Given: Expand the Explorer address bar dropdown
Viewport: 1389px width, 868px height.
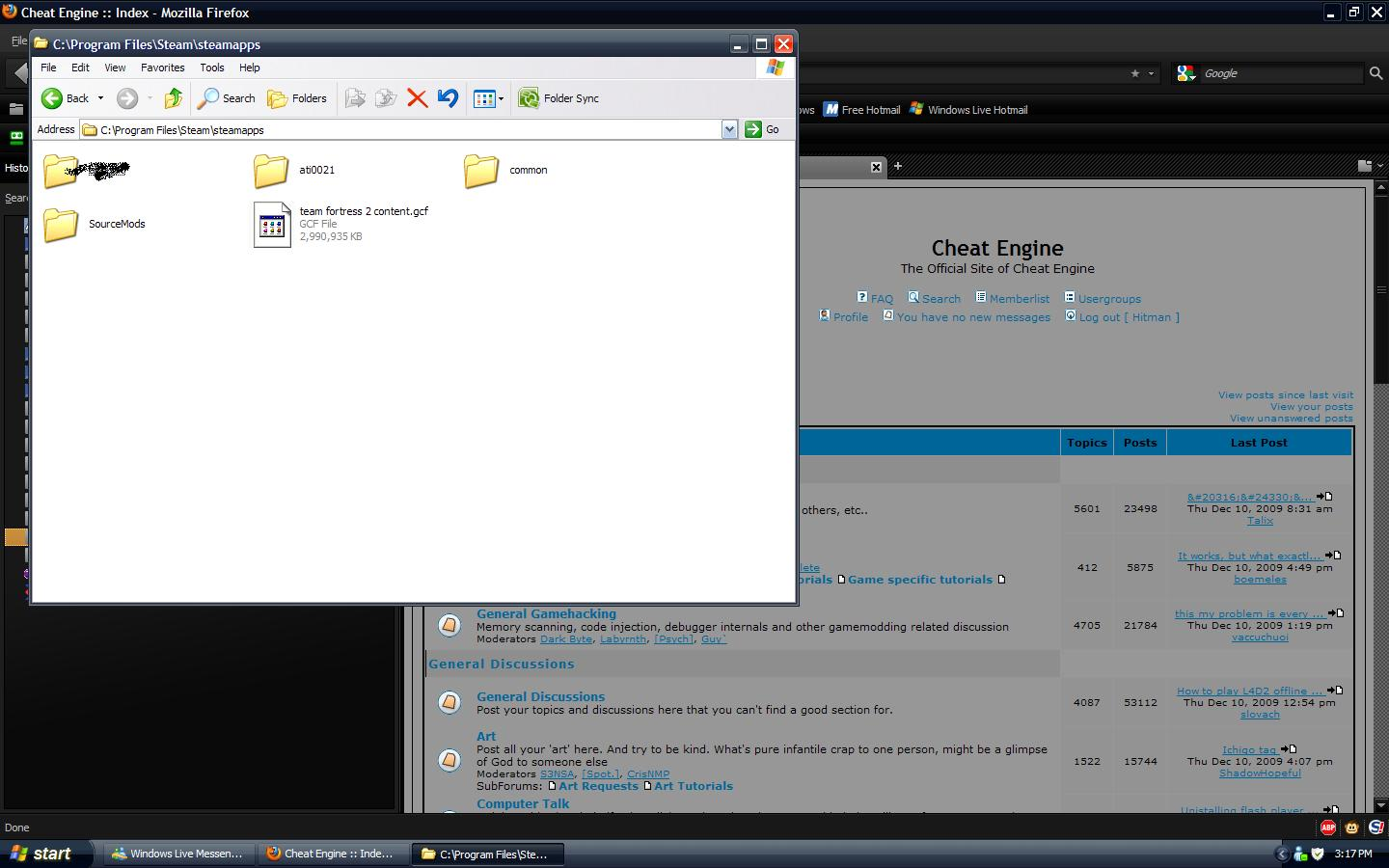Looking at the screenshot, I should click(x=729, y=129).
